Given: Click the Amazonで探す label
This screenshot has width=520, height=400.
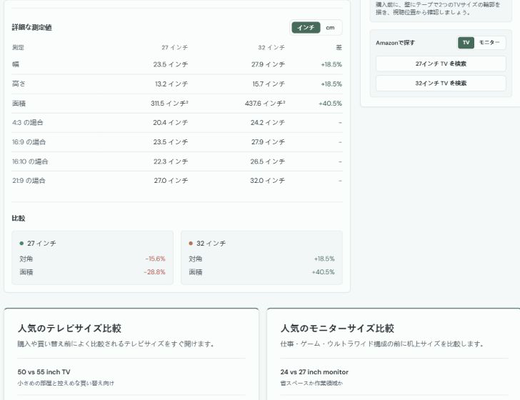Looking at the screenshot, I should (395, 43).
